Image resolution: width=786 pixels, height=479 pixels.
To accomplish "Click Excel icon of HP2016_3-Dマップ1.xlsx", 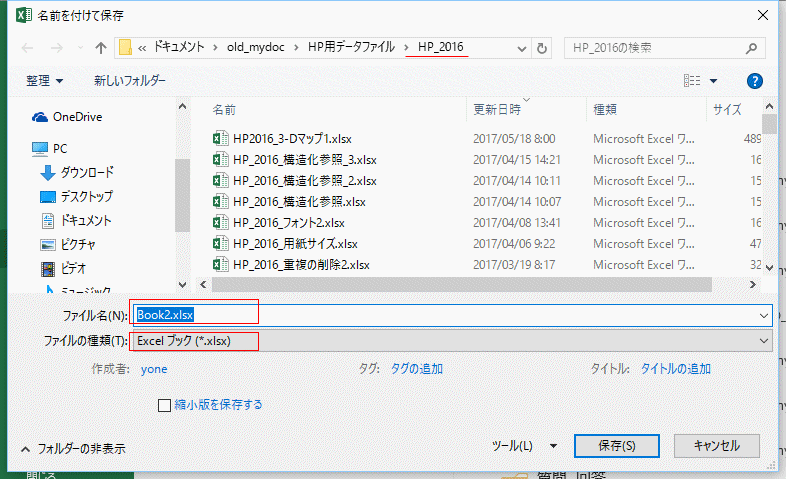I will pos(221,138).
